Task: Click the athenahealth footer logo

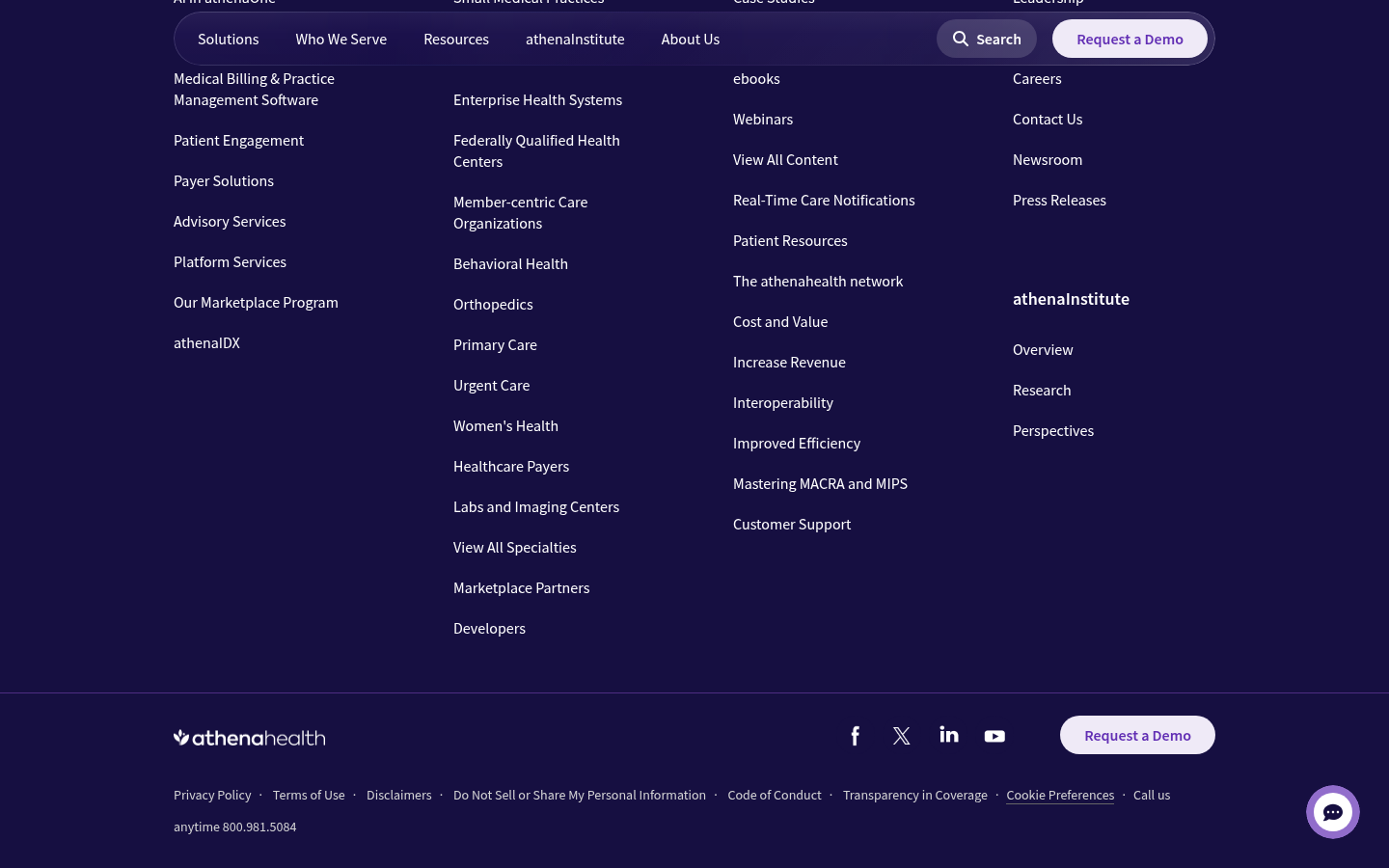Action: point(249,738)
